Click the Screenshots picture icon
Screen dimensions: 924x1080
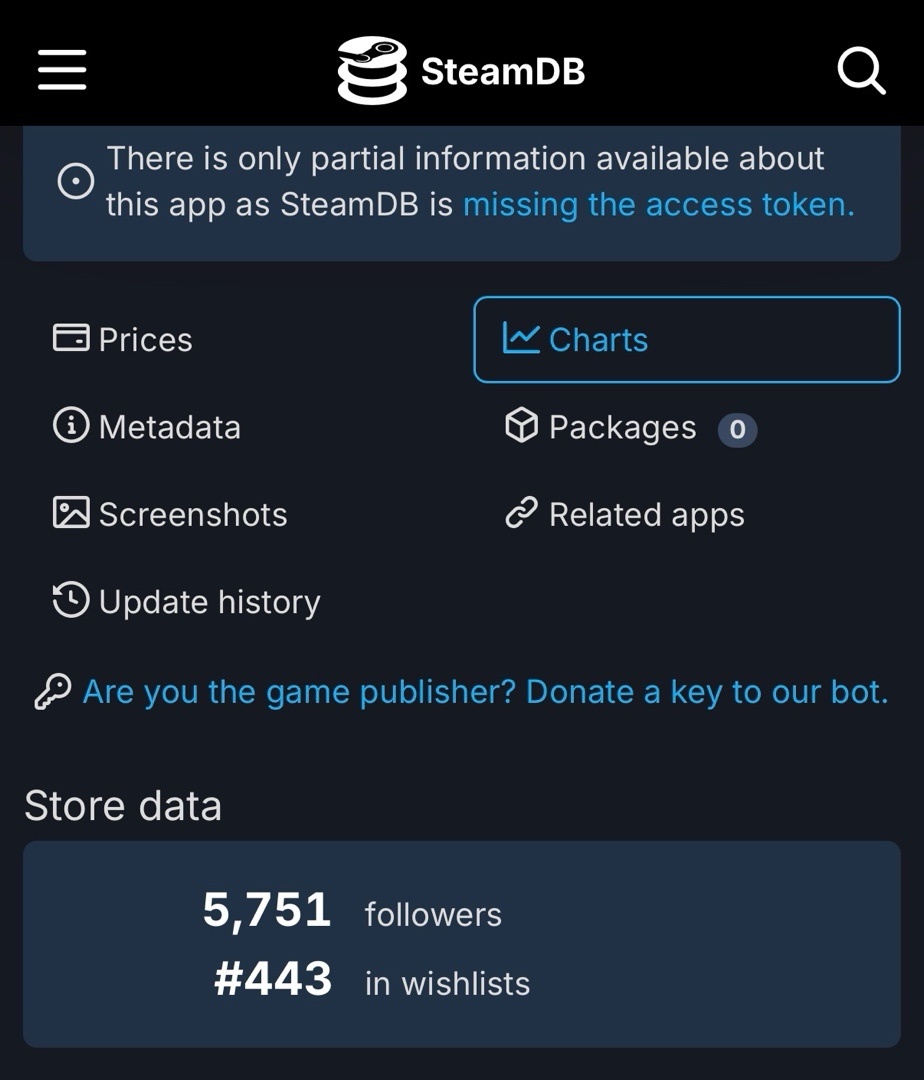[x=71, y=512]
